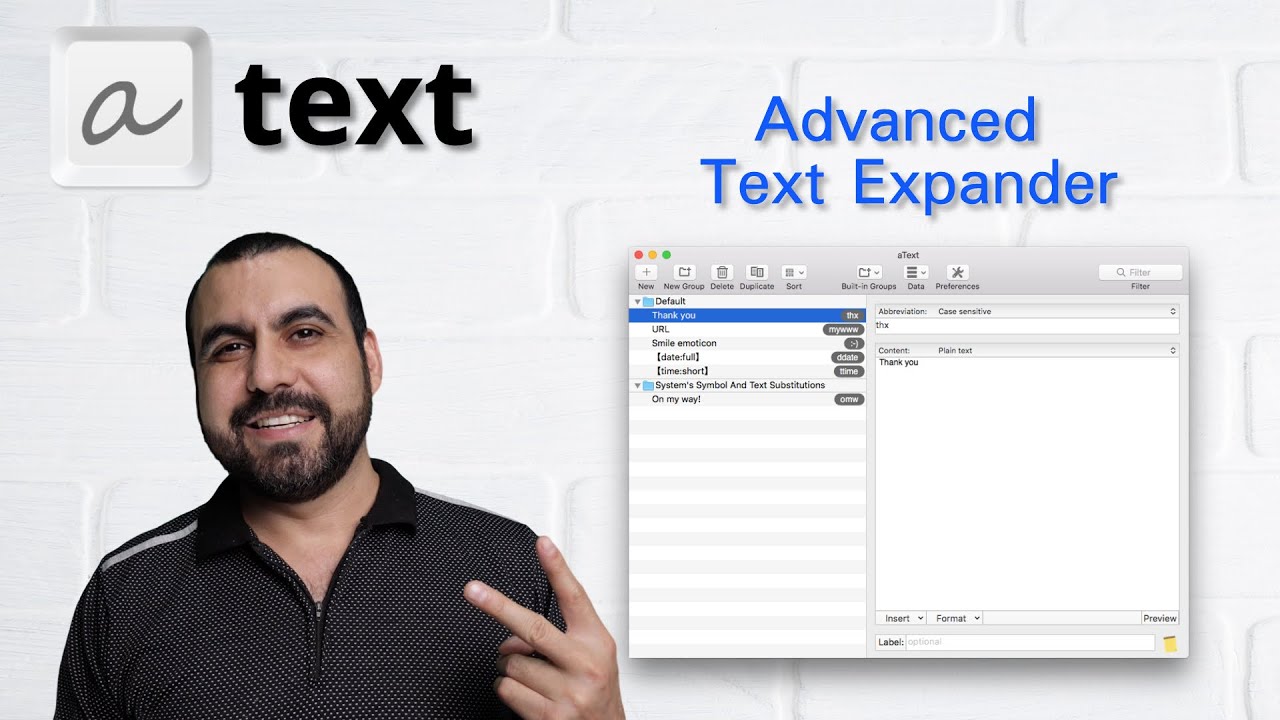Open the Insert menu button
The image size is (1280, 720).
point(901,618)
